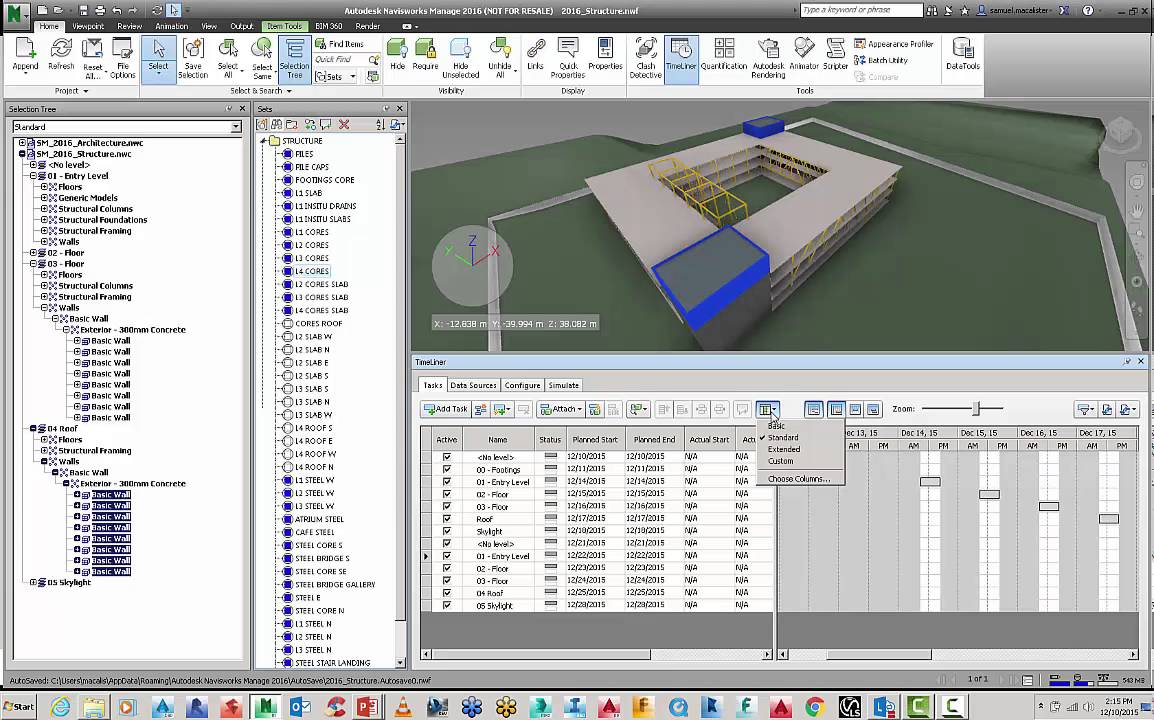Click the Quick Find input field
The width and height of the screenshot is (1154, 720).
point(341,60)
